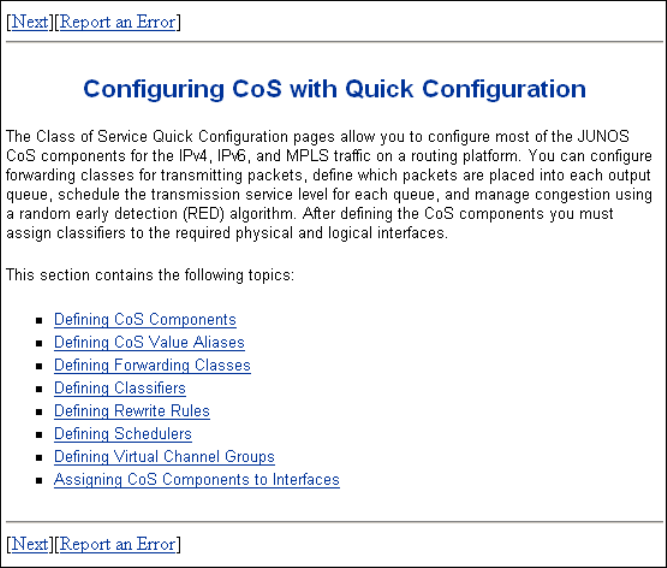667x568 pixels.
Task: Open Defining Virtual Channel Groups link
Action: tap(164, 457)
